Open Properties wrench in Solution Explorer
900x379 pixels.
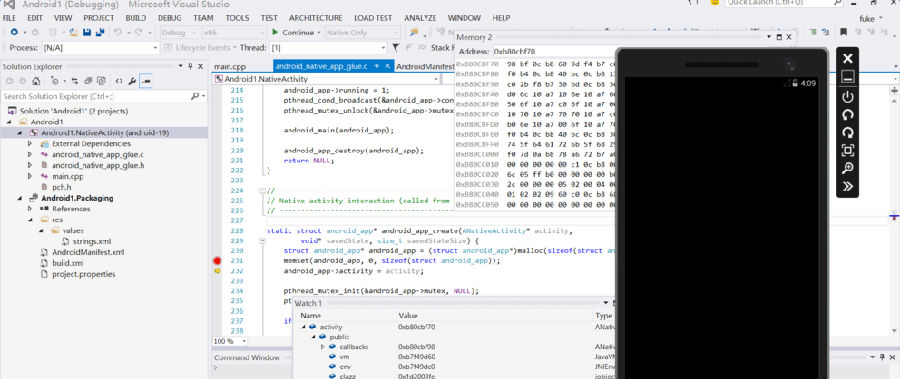pyautogui.click(x=133, y=81)
